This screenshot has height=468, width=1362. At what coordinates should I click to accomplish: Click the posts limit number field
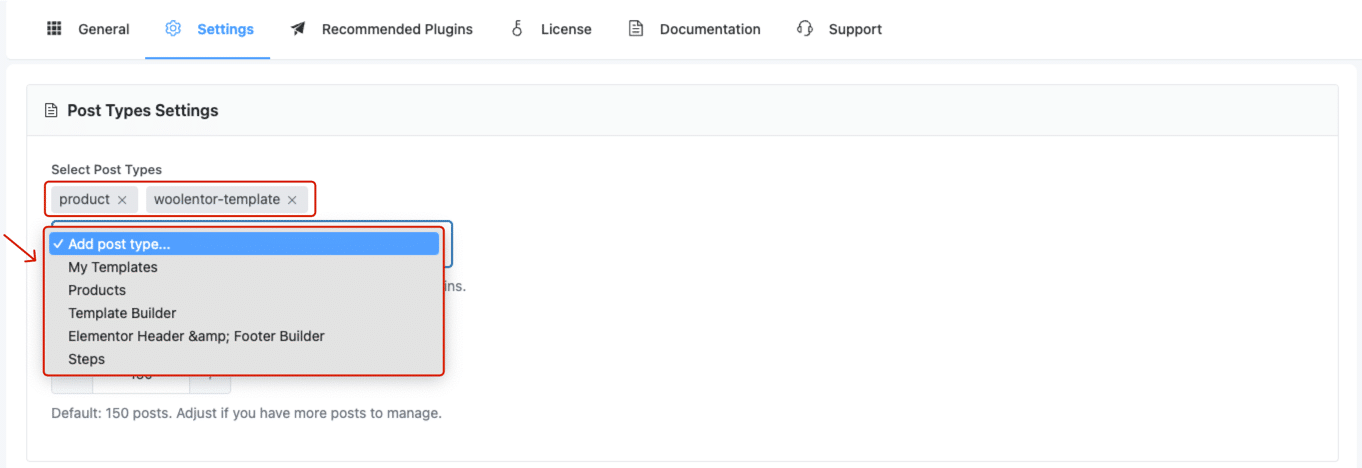click(141, 384)
